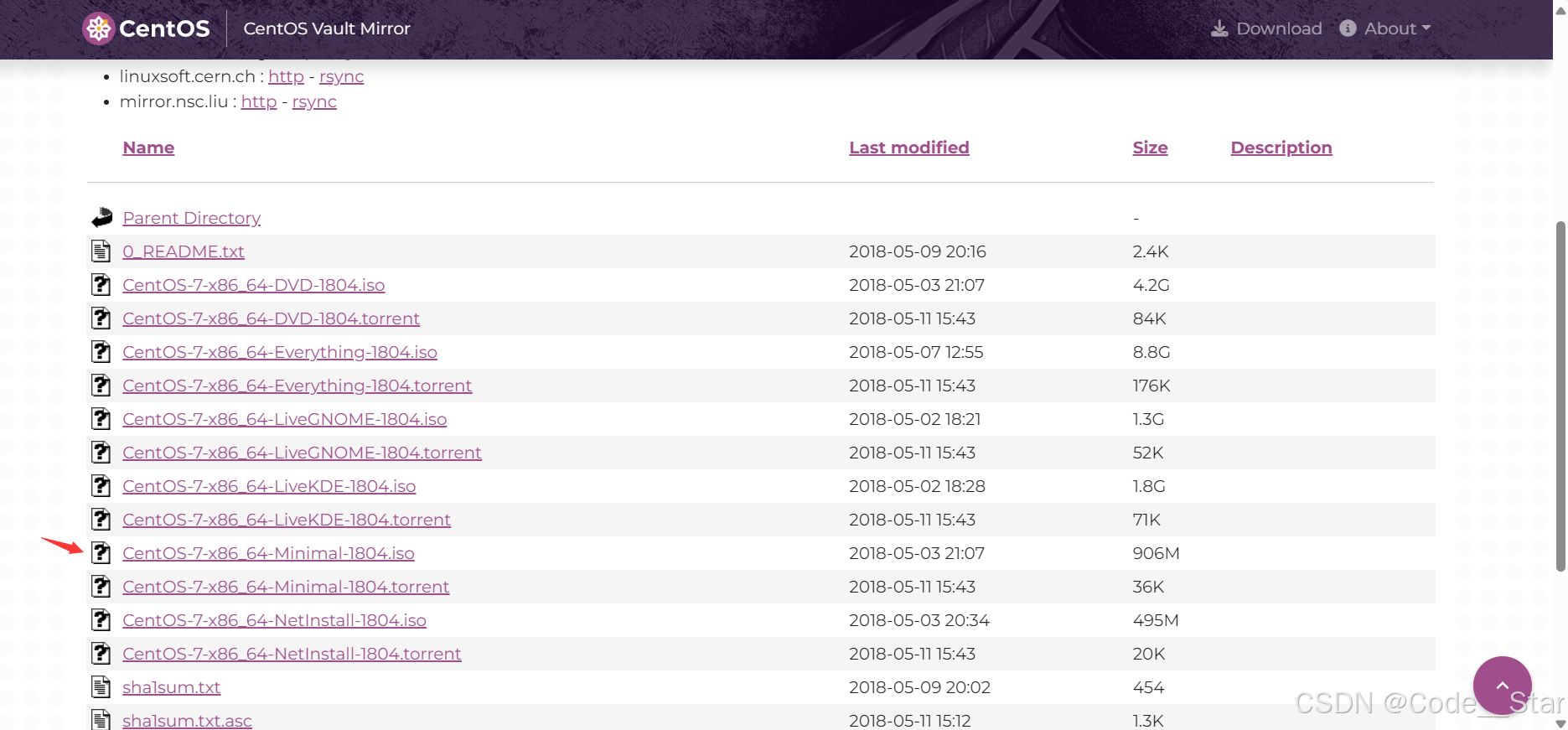Download CentOS-7-x86_64-NetInstall-1804.torrent
This screenshot has width=1568, height=730.
pos(292,654)
